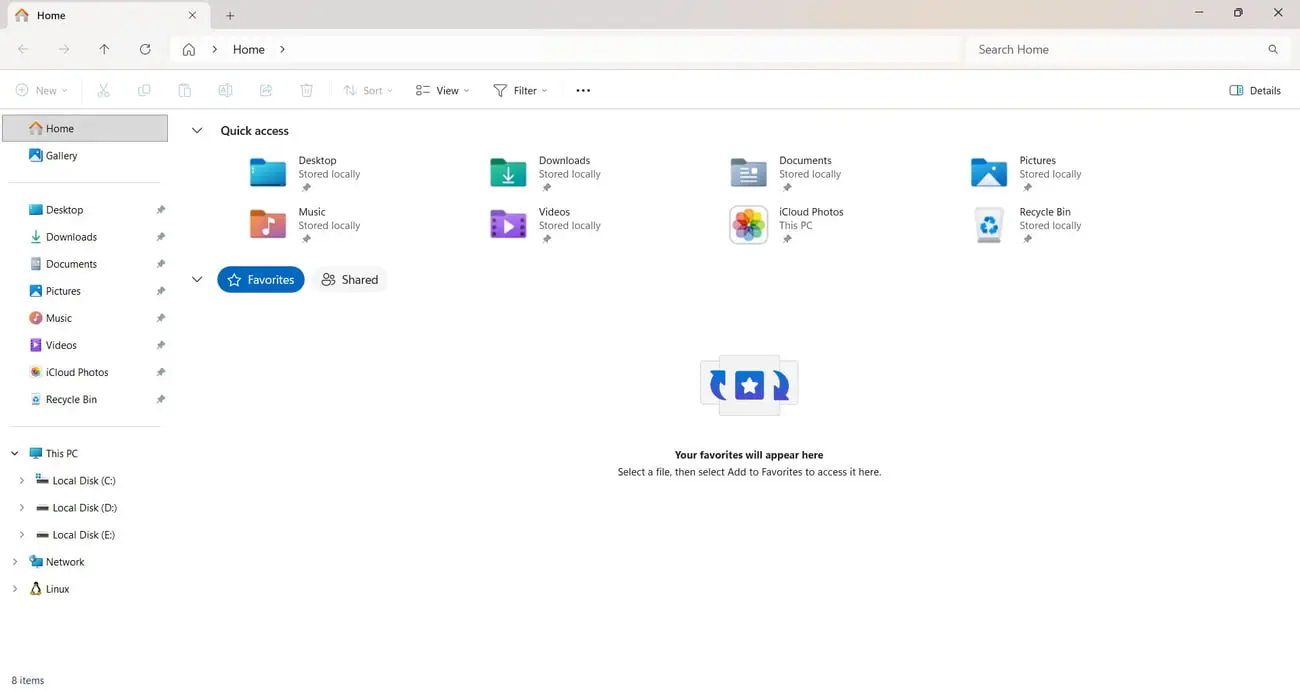The width and height of the screenshot is (1300, 691).
Task: Toggle the Details pane button
Action: click(1255, 90)
